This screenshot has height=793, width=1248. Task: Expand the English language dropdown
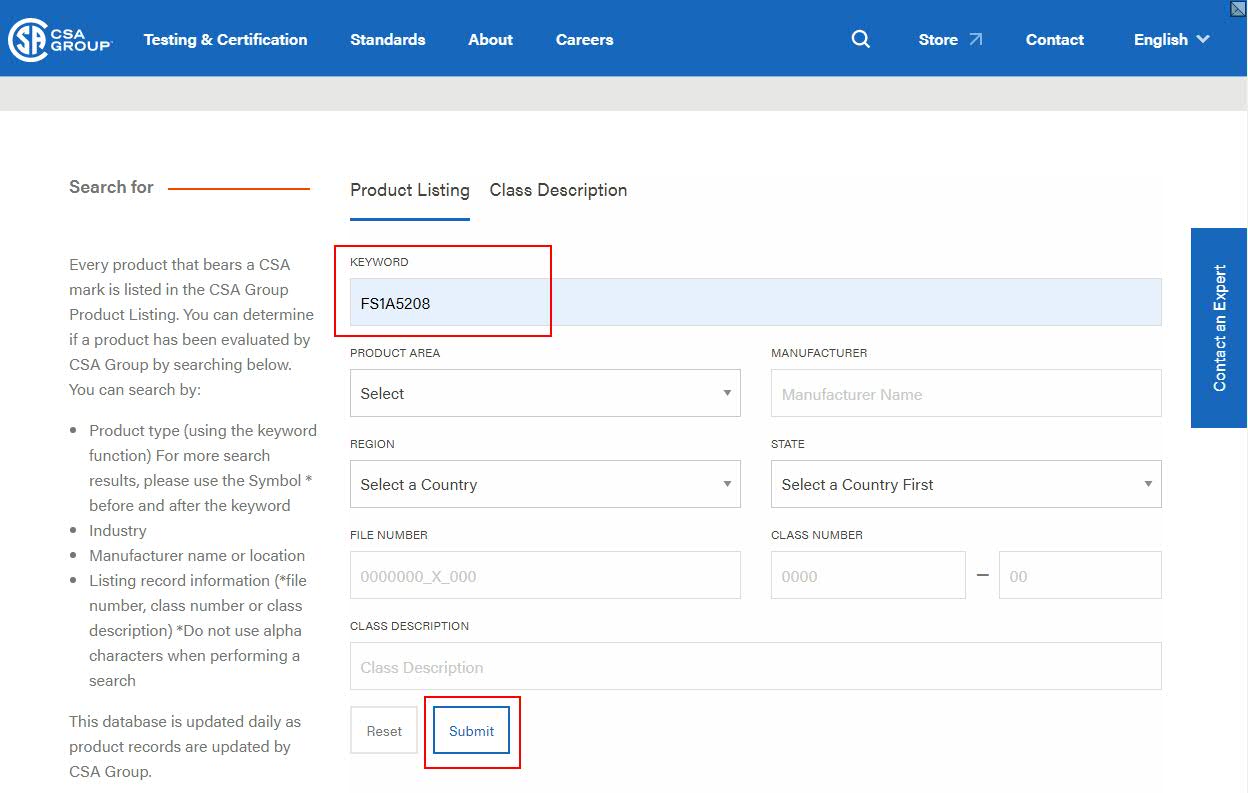1172,40
